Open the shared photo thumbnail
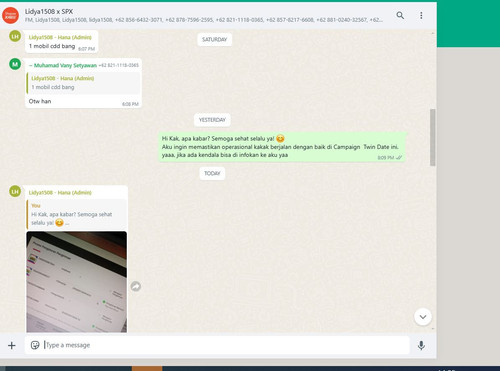 (x=77, y=282)
